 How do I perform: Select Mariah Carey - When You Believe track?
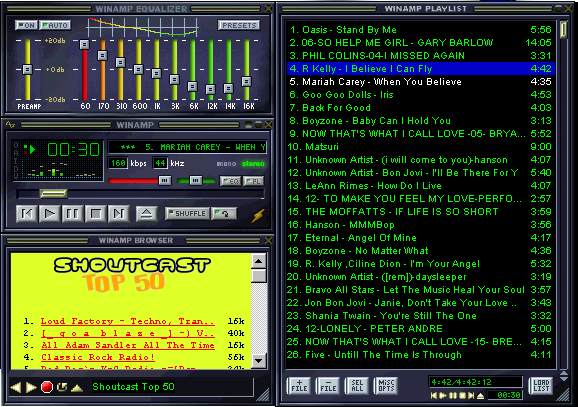(420, 81)
